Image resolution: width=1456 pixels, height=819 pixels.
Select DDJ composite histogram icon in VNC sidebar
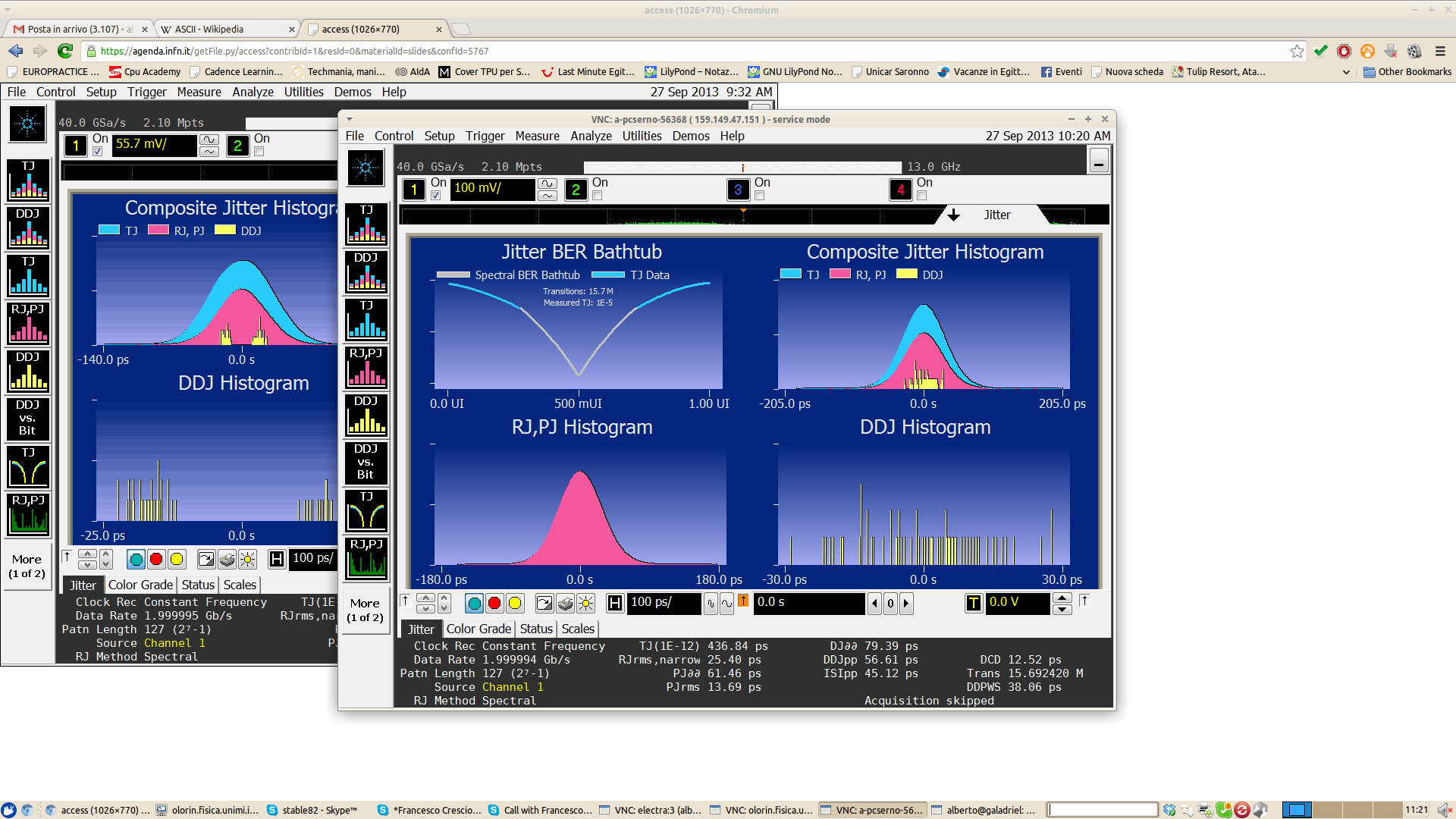[366, 271]
